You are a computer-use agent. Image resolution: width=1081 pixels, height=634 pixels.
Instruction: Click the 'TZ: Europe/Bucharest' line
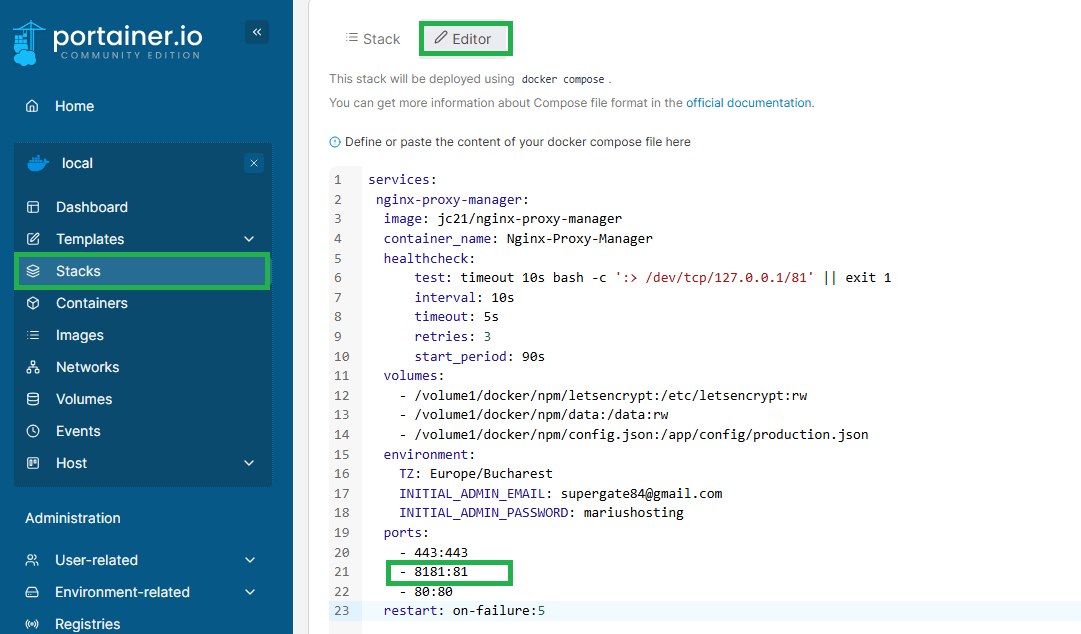pos(476,474)
